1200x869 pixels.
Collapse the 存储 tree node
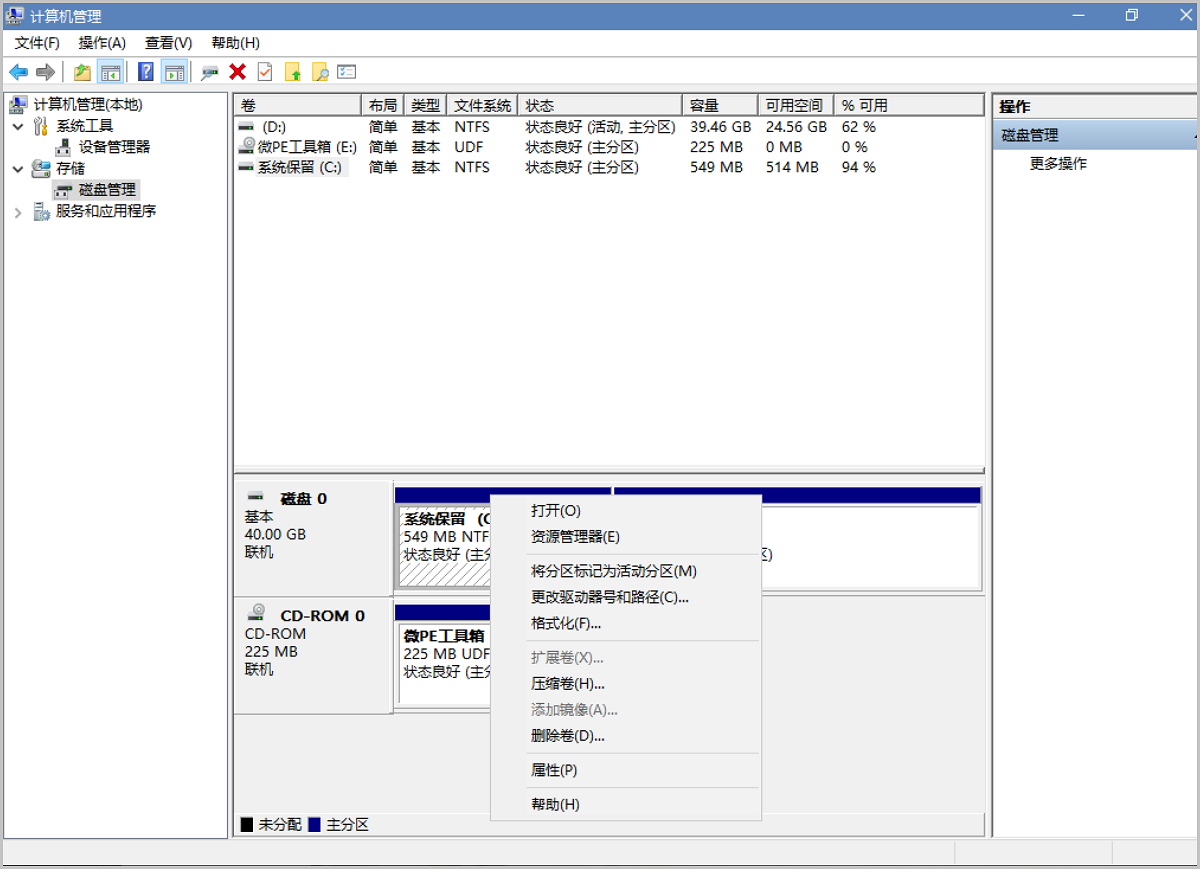(18, 169)
